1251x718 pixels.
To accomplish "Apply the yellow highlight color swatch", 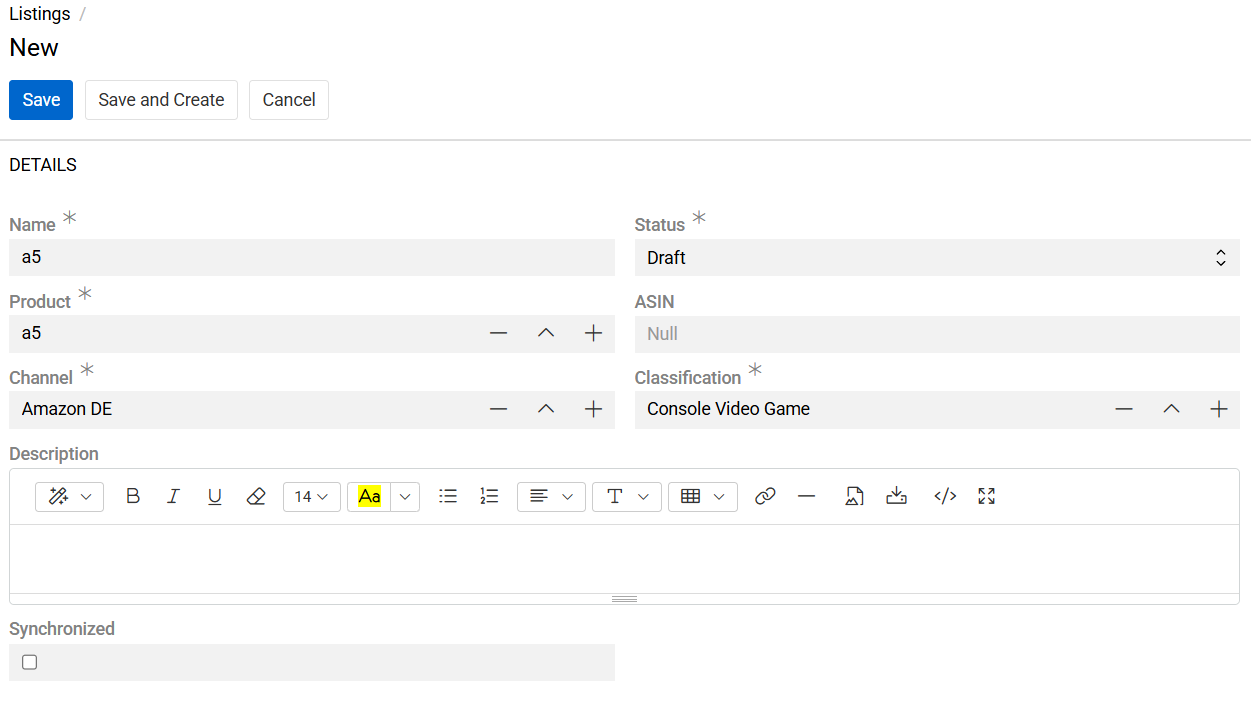I will click(x=369, y=497).
